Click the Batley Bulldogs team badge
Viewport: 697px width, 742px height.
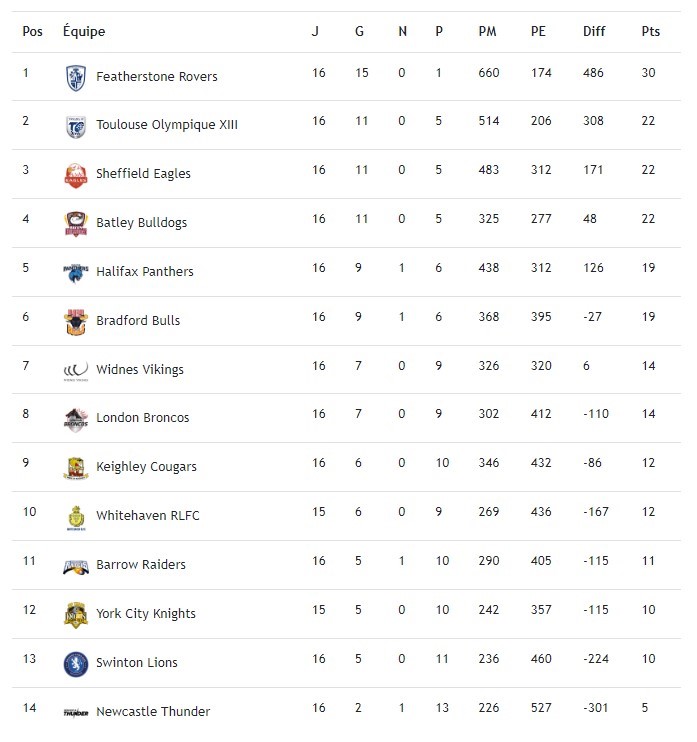coord(75,223)
